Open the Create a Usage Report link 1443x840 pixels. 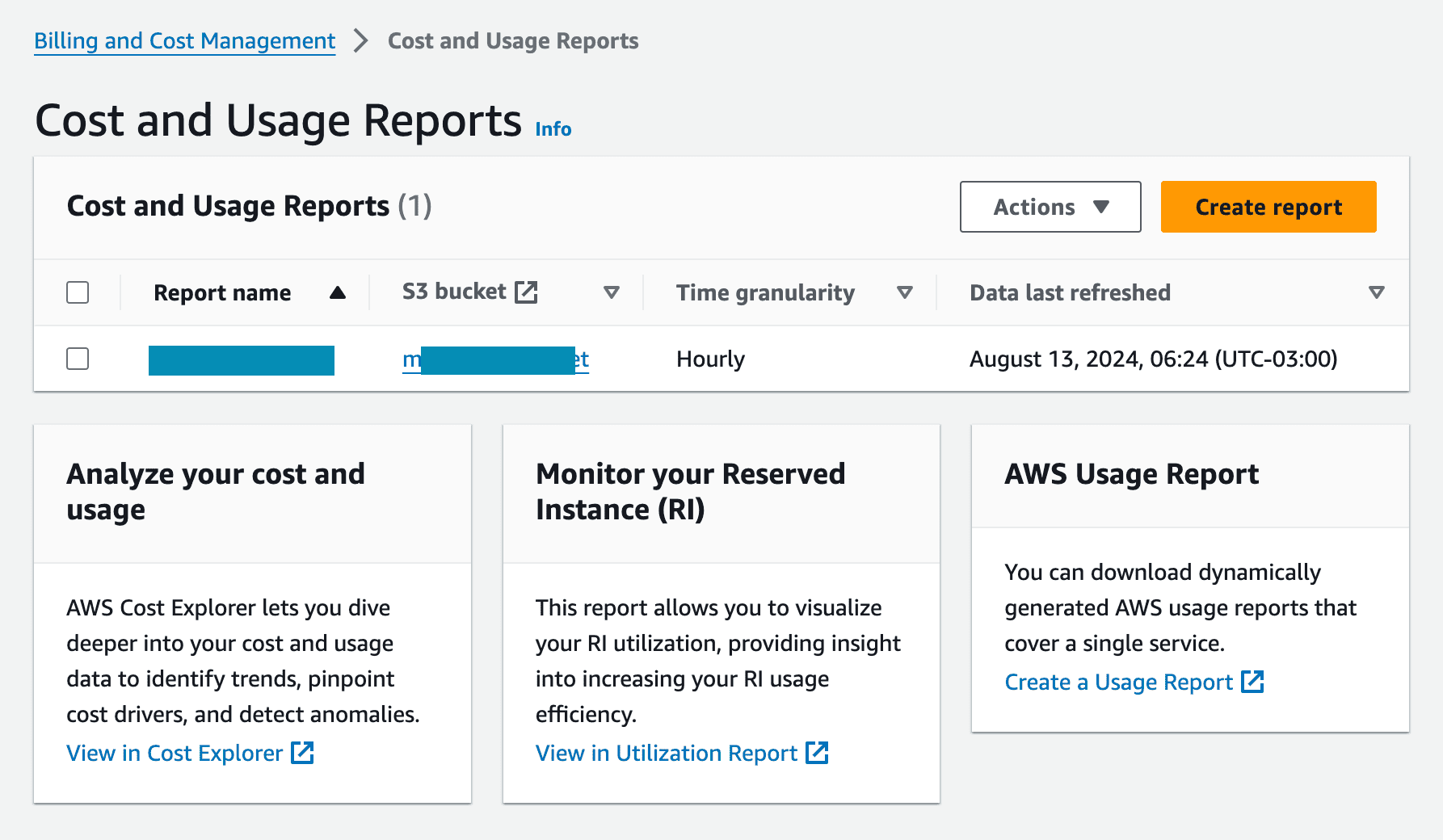(x=1119, y=682)
